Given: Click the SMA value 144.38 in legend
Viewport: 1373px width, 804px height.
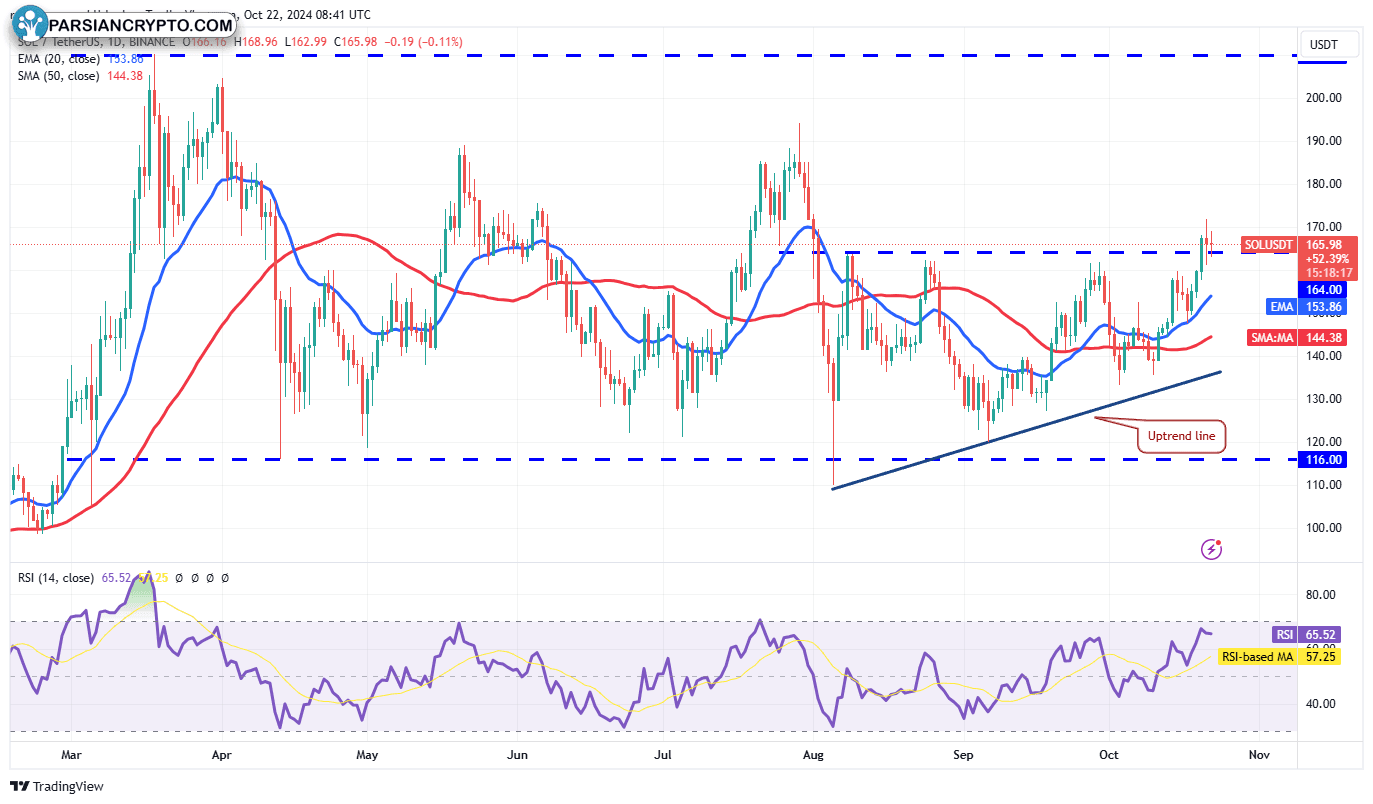Looking at the screenshot, I should [124, 76].
